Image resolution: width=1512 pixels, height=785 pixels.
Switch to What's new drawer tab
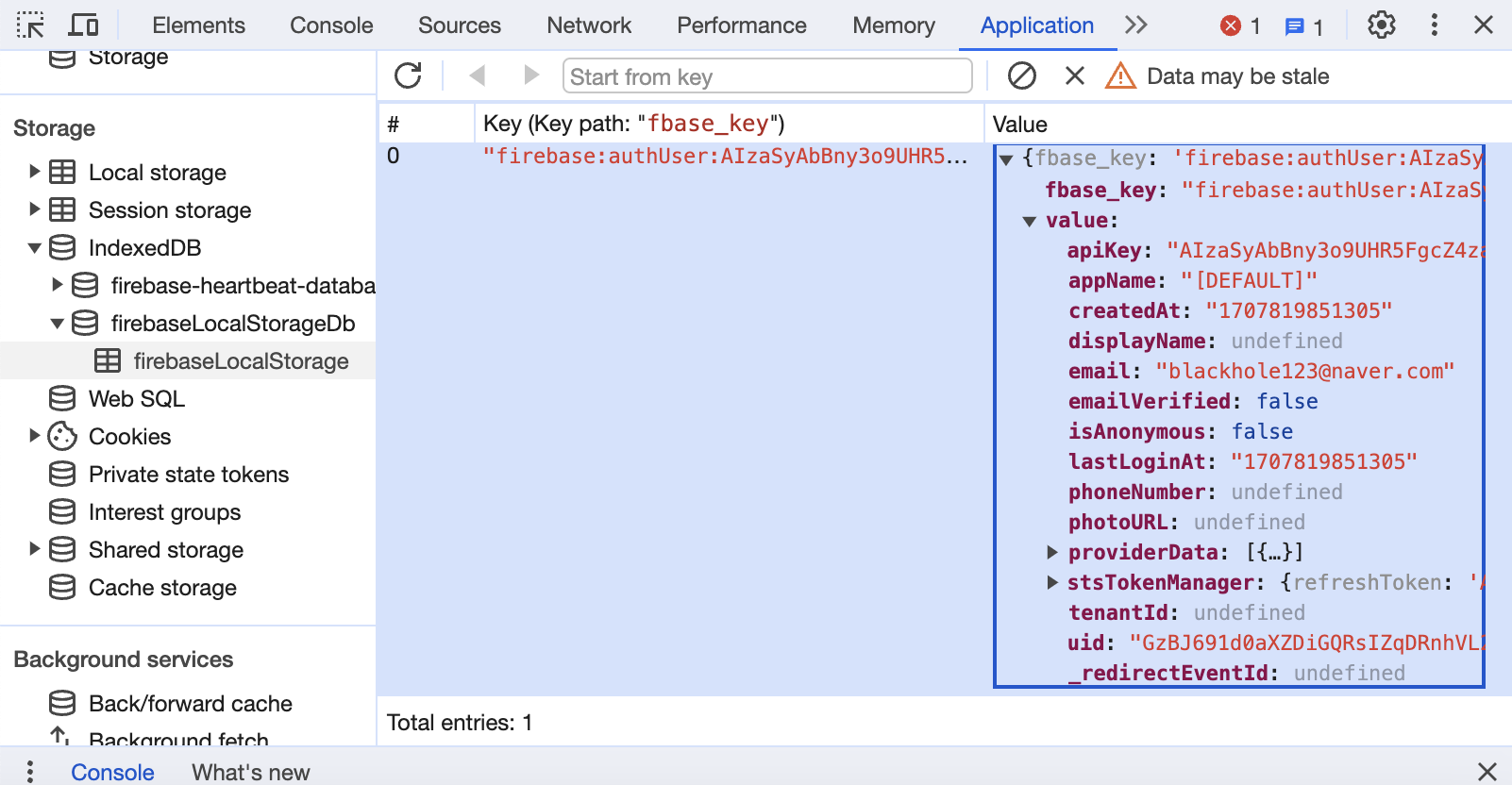(251, 772)
